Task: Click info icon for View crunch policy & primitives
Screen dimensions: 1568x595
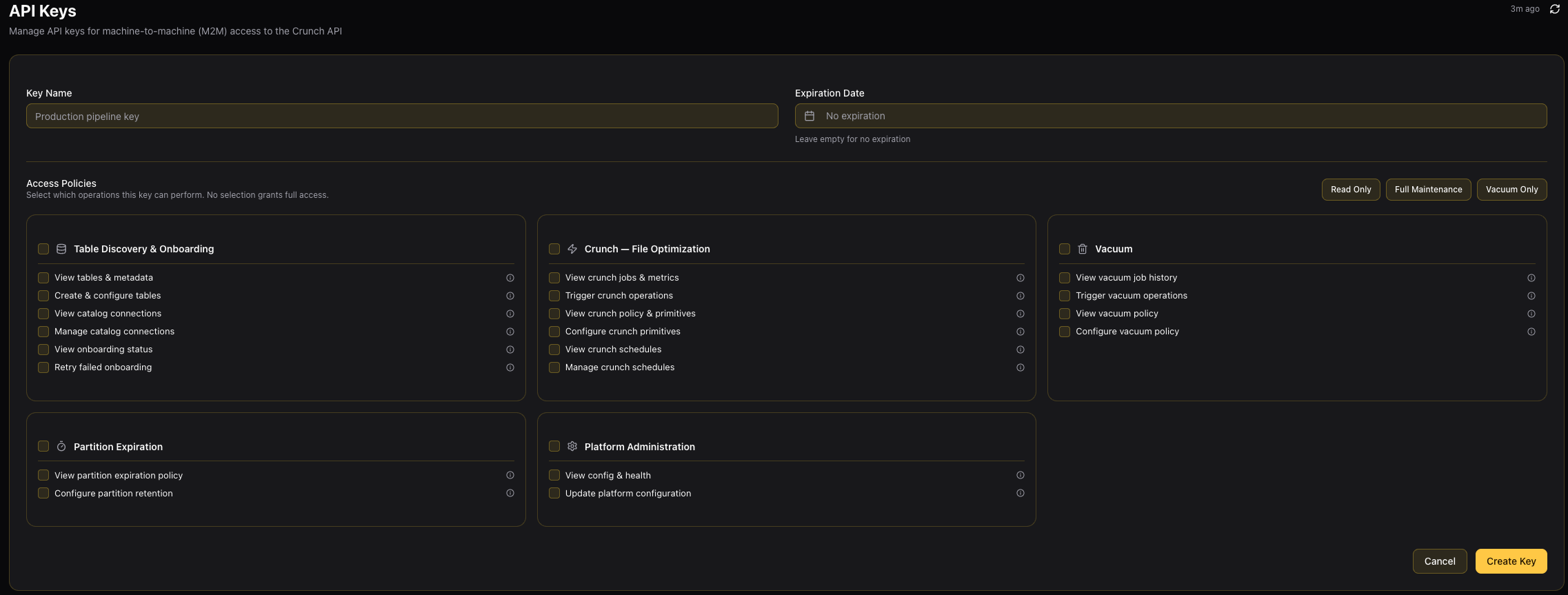Action: [1021, 314]
